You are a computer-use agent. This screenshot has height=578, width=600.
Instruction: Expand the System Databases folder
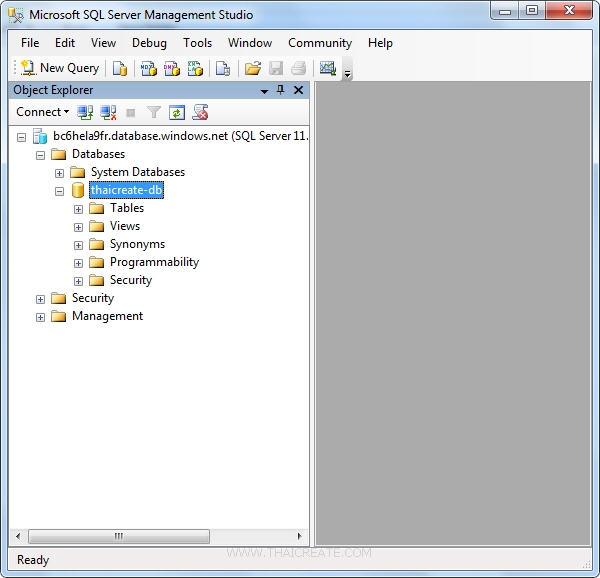[59, 173]
